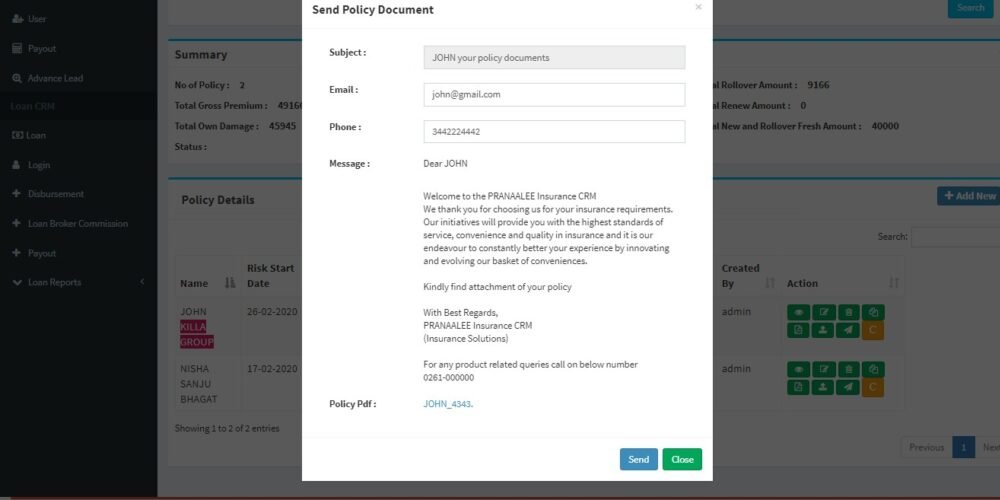
Task: Go to Loan Broker Commission in the sidebar
Action: tap(77, 224)
